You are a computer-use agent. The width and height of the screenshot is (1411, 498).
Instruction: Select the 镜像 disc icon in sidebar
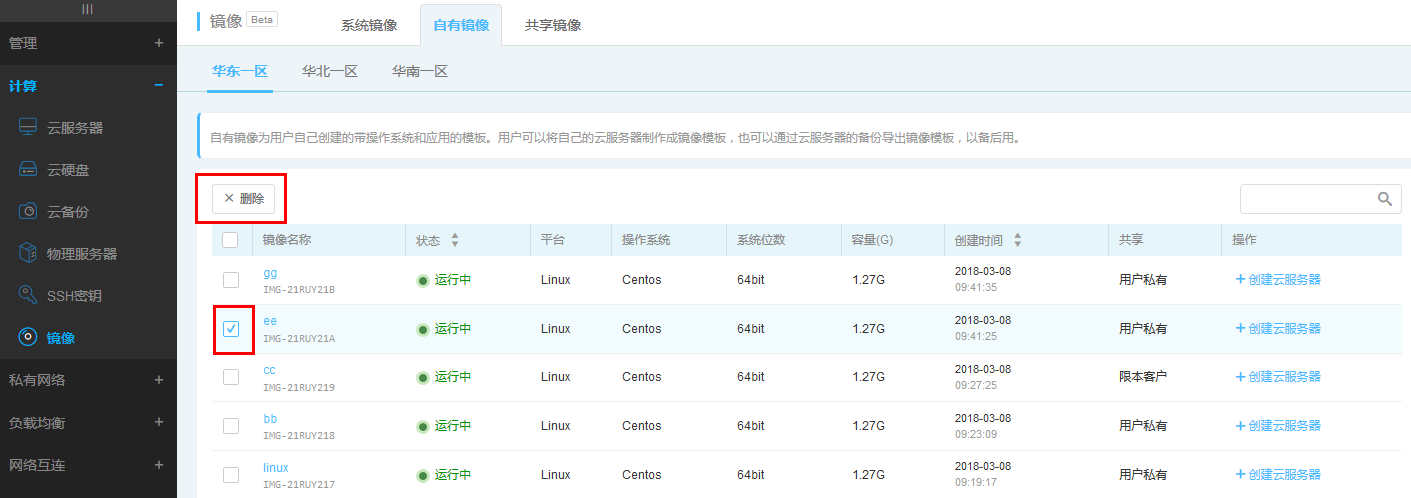coord(28,337)
